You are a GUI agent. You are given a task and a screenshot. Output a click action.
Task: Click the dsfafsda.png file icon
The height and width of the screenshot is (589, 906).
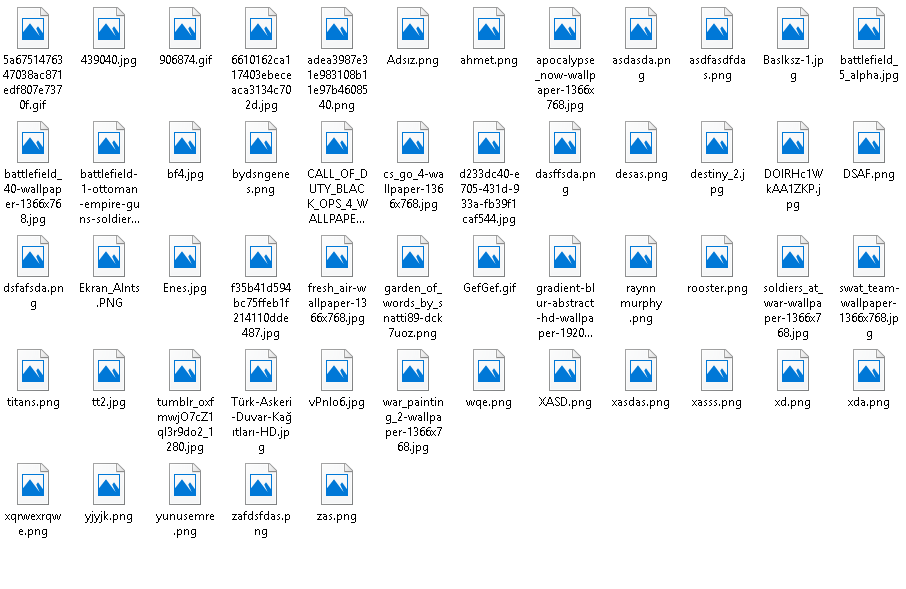(33, 256)
